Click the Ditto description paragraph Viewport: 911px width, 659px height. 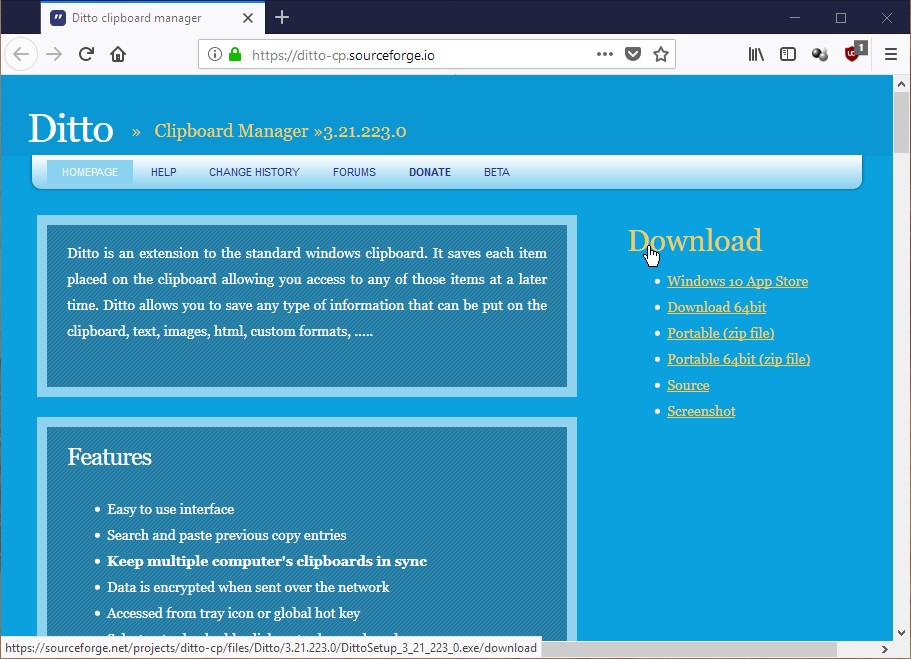[x=307, y=292]
